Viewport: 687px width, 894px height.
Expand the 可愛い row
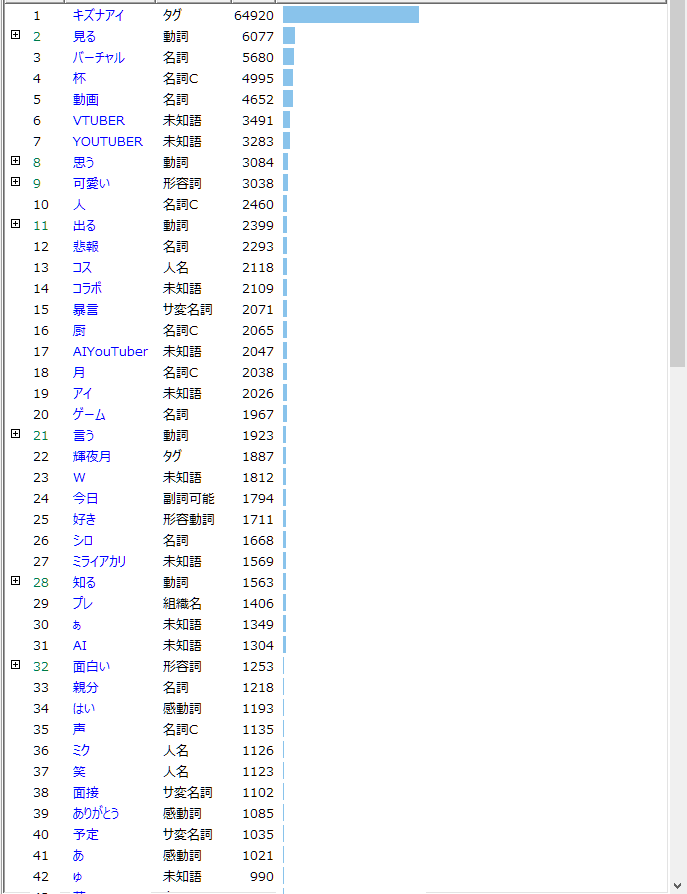coord(16,182)
